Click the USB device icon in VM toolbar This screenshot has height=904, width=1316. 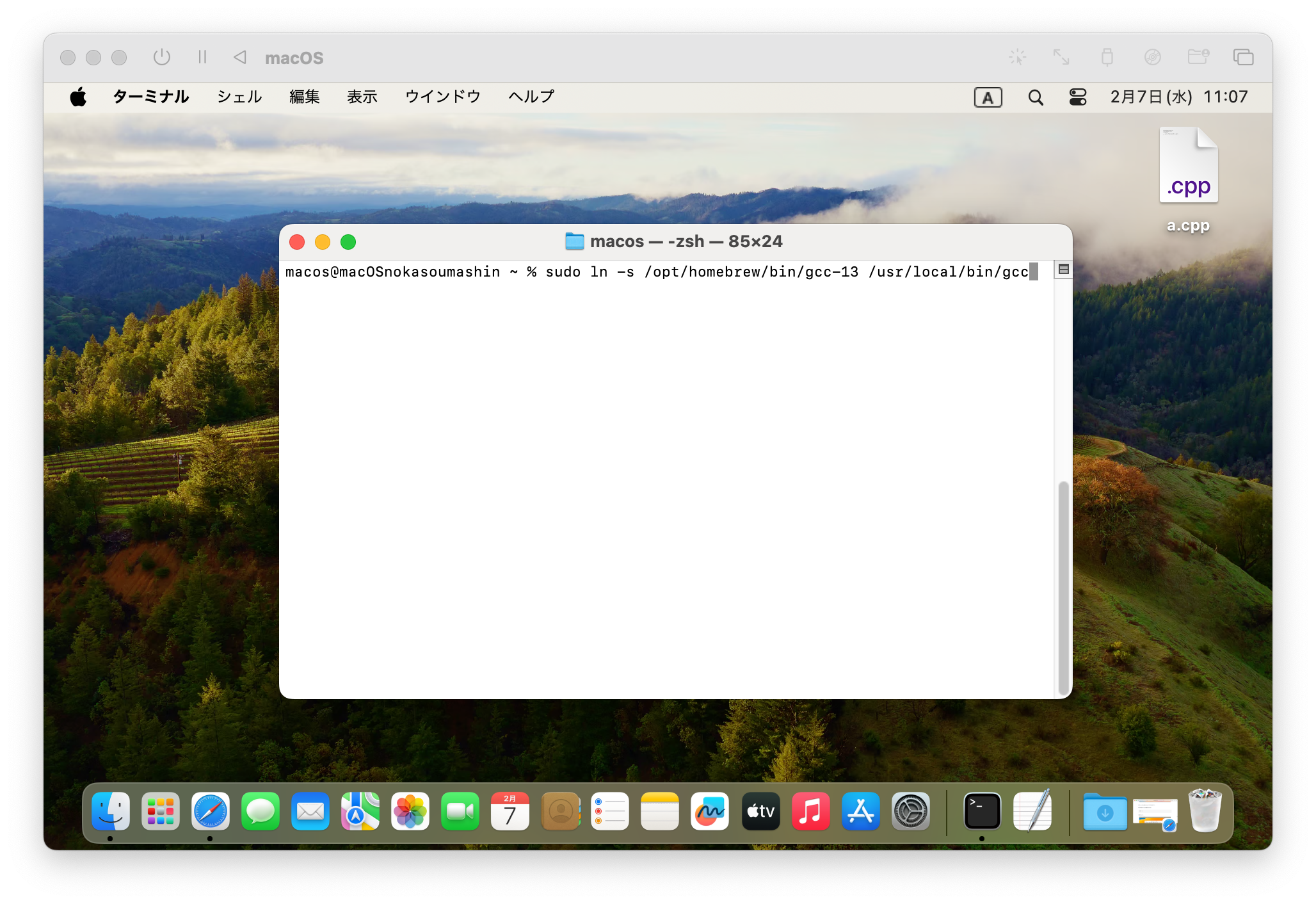1107,58
